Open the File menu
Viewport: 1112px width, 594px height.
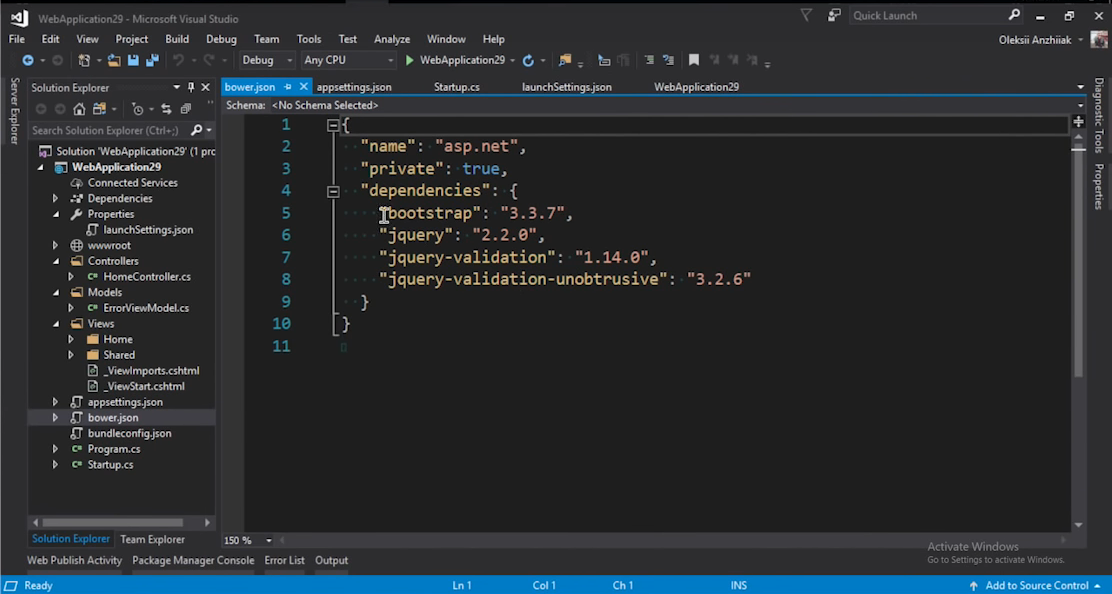click(x=16, y=39)
